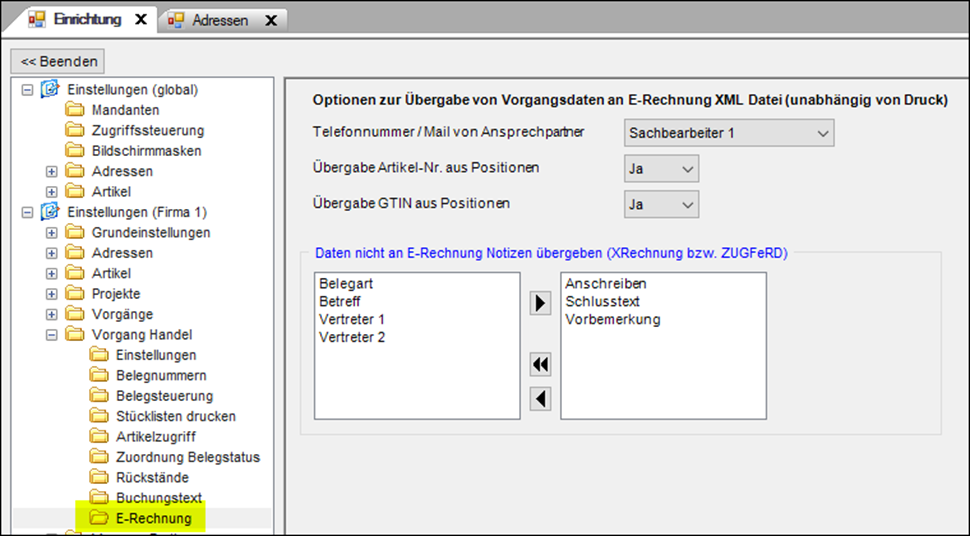Expand the Projekte tree node
This screenshot has height=536, width=970.
52,294
